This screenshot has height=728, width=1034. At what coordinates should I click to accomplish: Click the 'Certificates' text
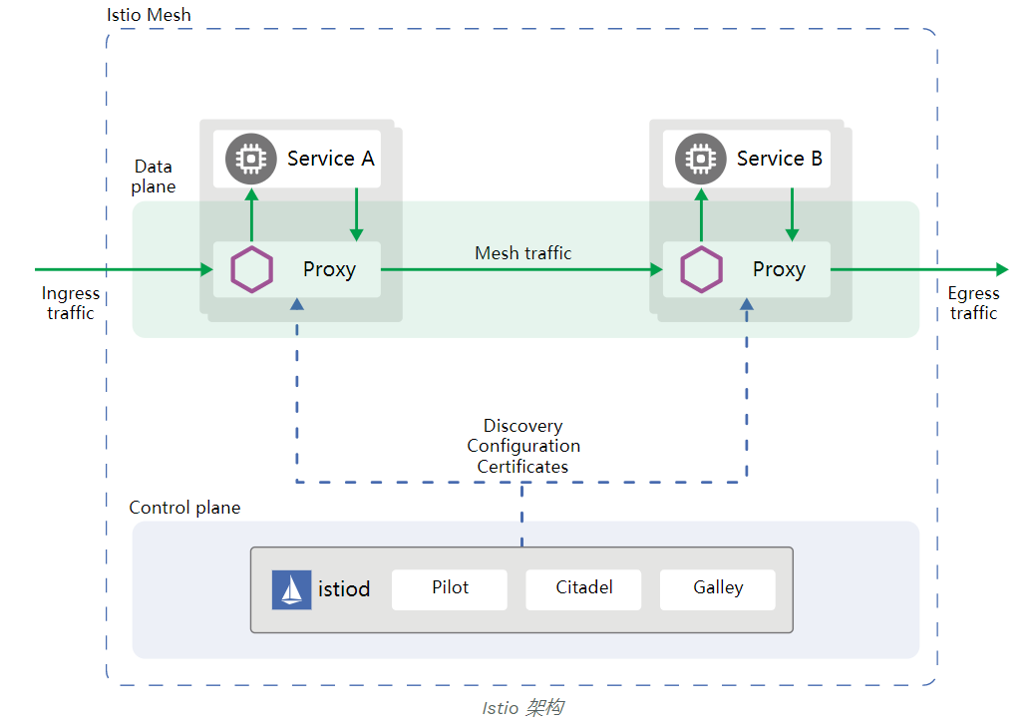[523, 467]
